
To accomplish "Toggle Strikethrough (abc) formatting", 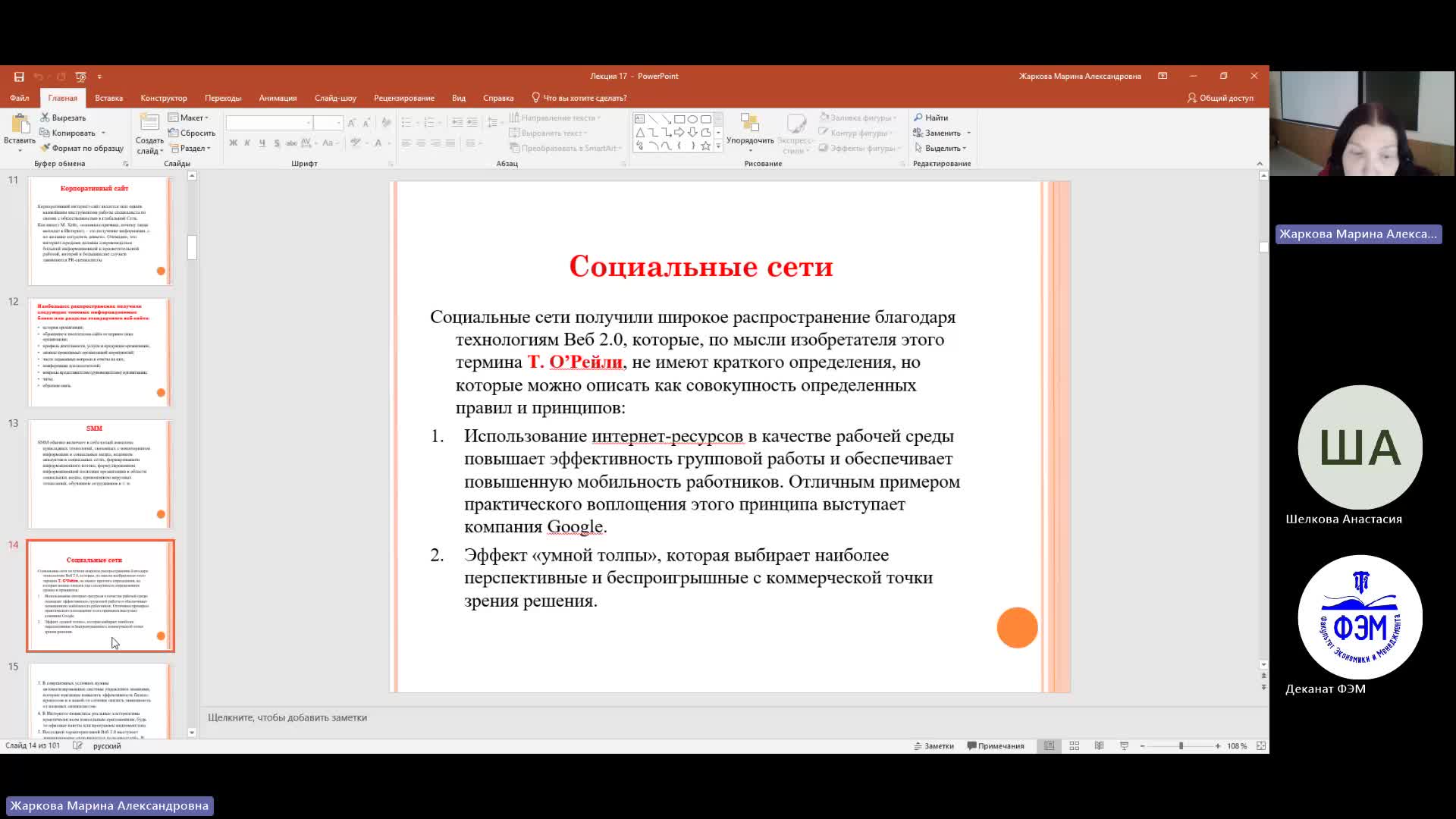I will click(x=291, y=143).
